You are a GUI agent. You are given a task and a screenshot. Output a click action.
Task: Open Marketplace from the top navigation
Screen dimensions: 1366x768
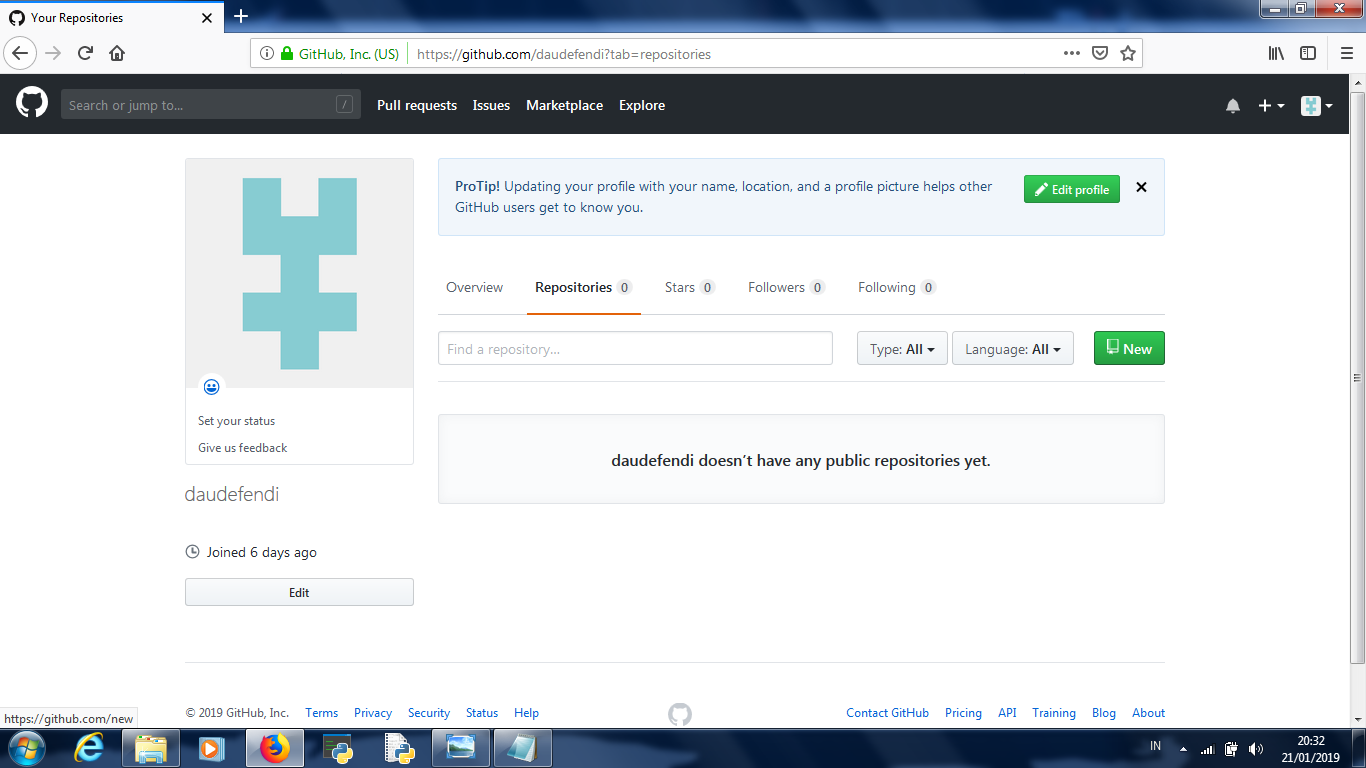point(564,105)
